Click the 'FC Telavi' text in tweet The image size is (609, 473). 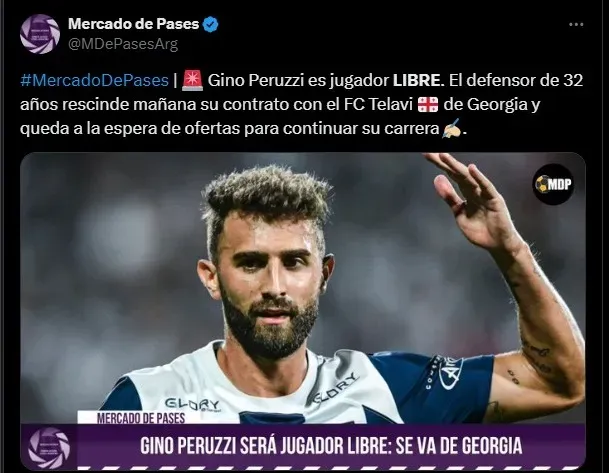(378, 104)
